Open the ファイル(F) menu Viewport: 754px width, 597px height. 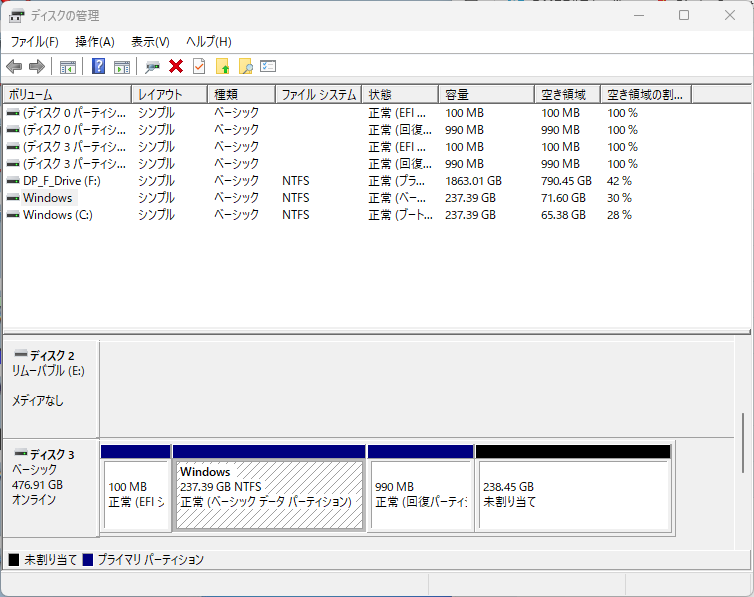pyautogui.click(x=35, y=42)
